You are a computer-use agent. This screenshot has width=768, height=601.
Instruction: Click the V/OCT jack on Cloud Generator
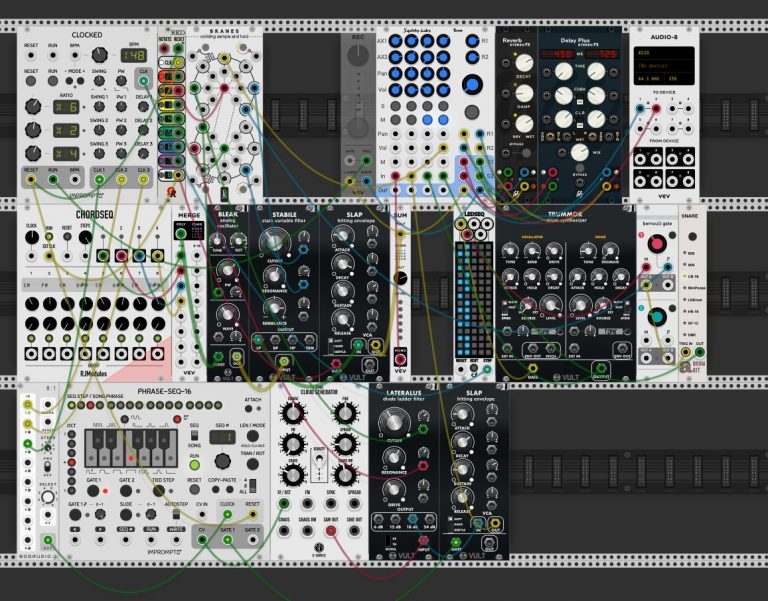coord(284,504)
